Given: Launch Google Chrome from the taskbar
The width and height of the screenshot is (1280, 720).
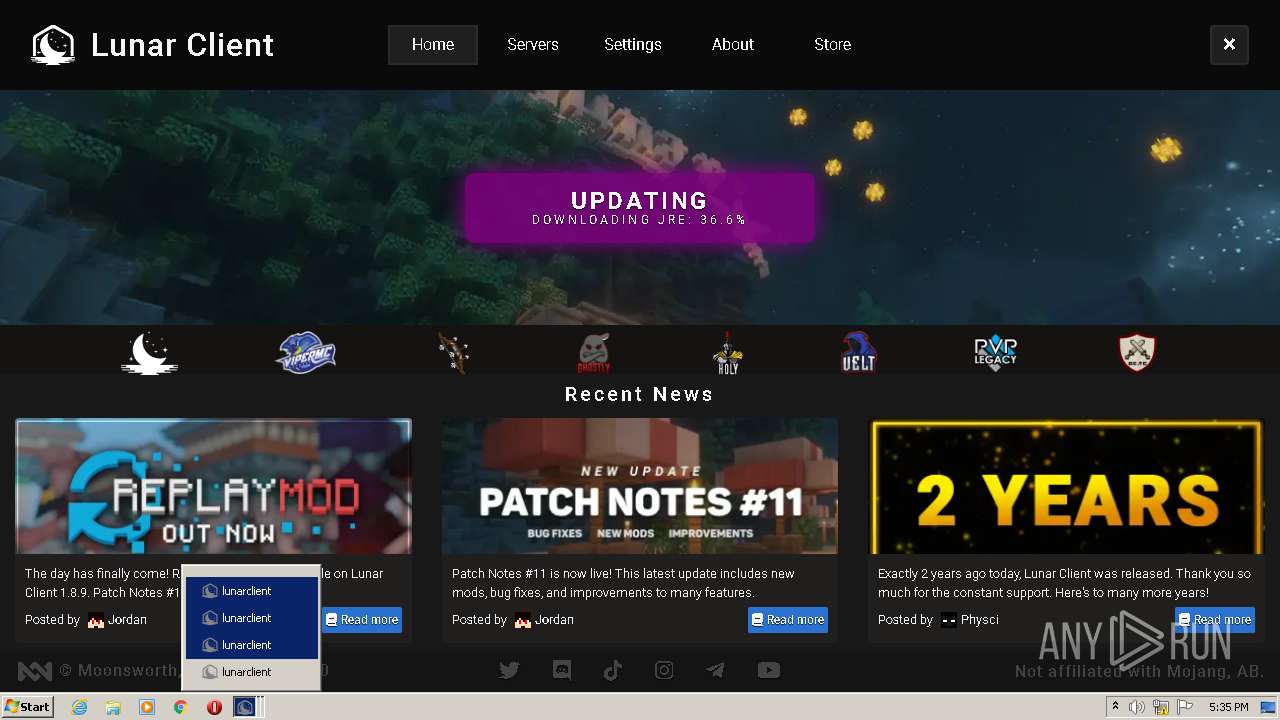Looking at the screenshot, I should coord(180,707).
